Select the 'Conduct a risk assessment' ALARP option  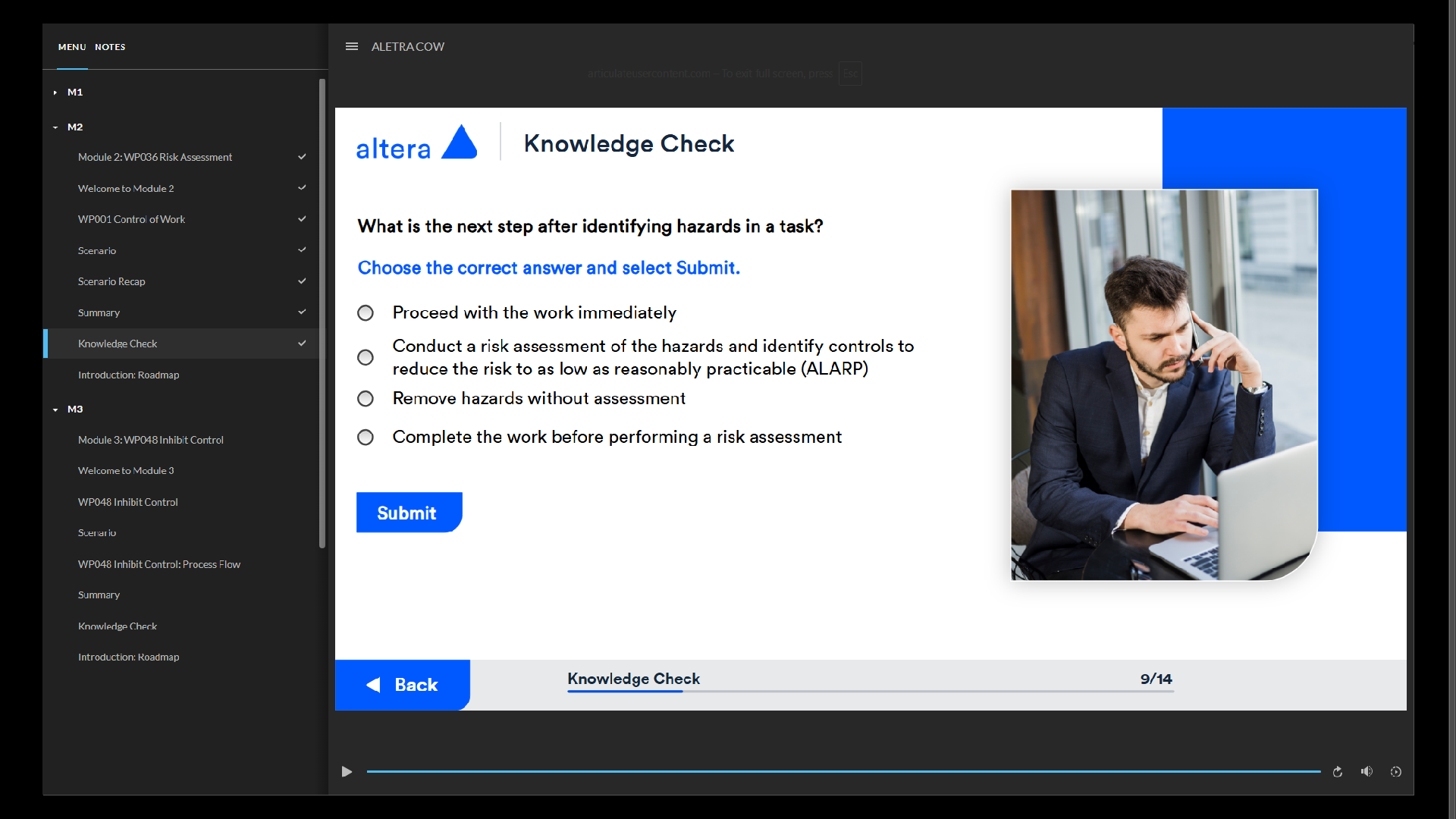point(366,357)
